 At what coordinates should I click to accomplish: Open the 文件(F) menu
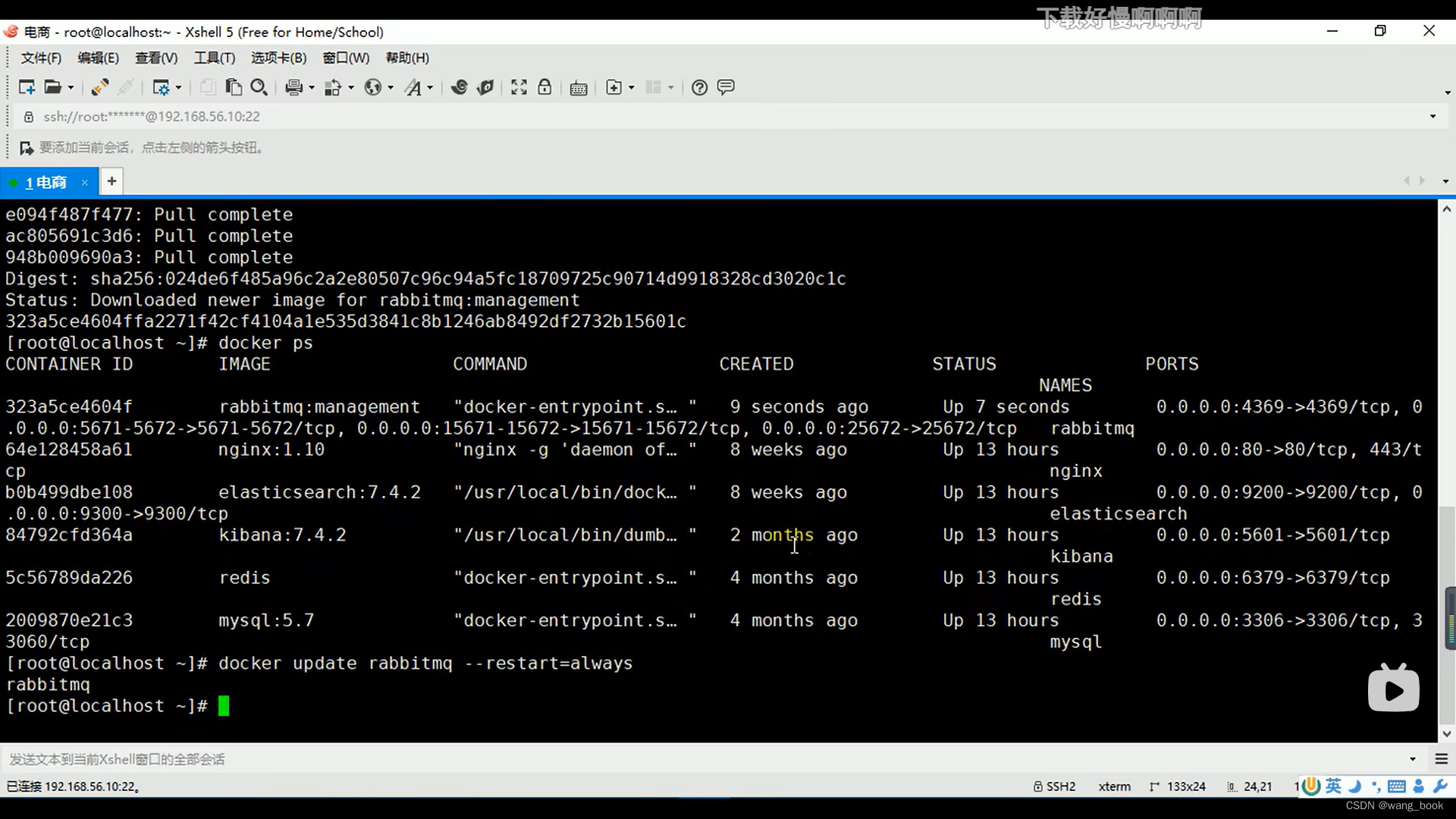[x=41, y=58]
